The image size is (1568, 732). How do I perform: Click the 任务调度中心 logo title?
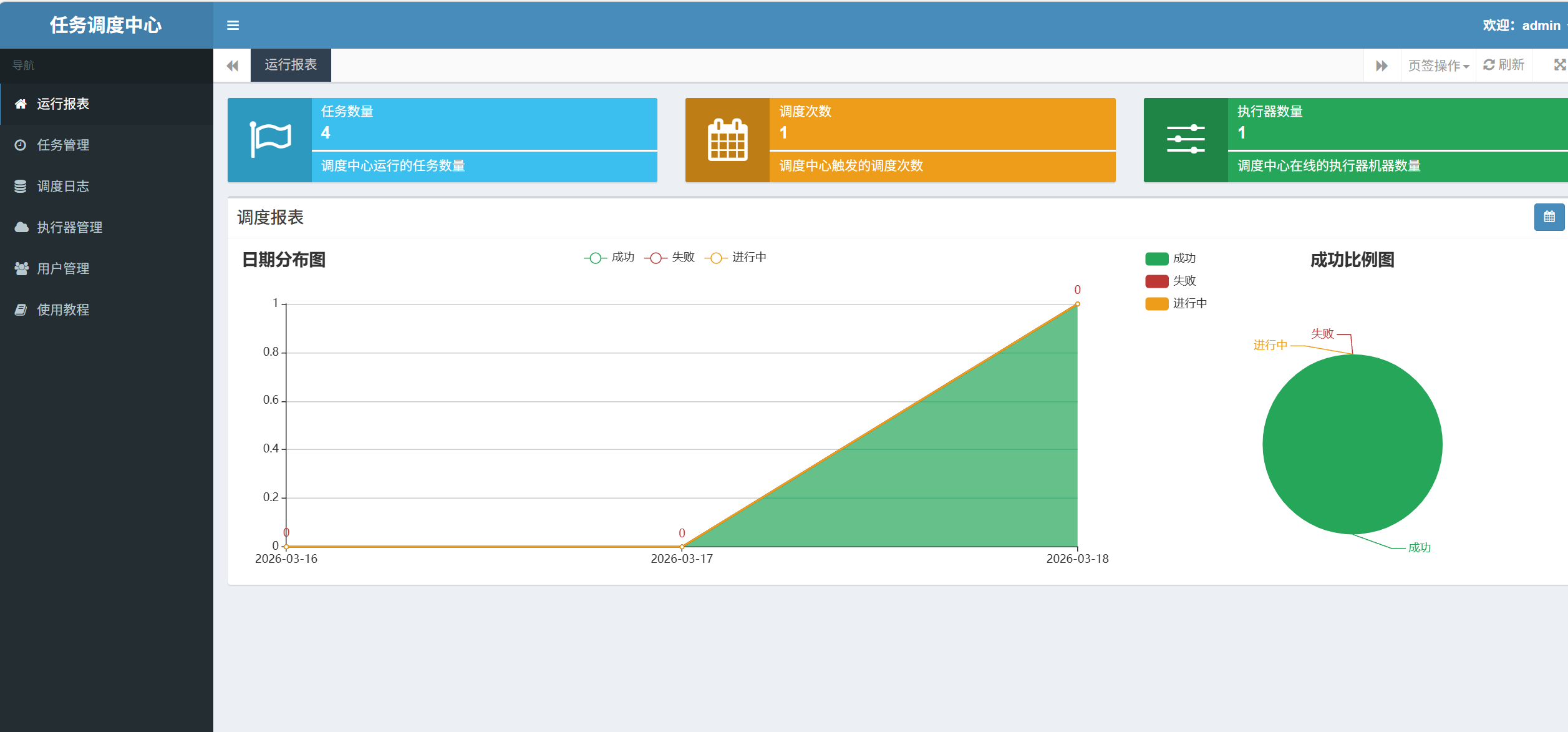coord(106,25)
